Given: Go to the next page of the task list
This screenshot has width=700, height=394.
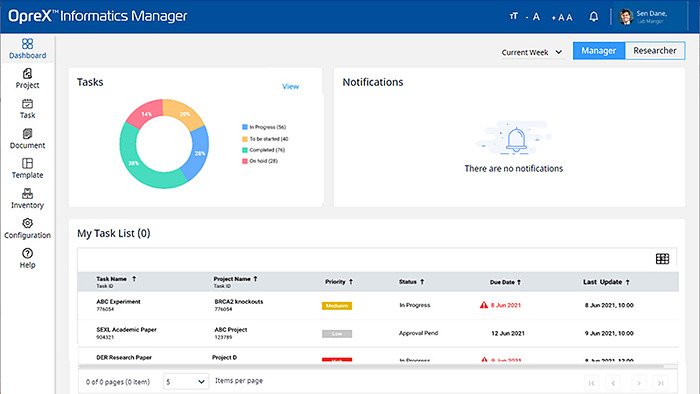Looking at the screenshot, I should 639,383.
